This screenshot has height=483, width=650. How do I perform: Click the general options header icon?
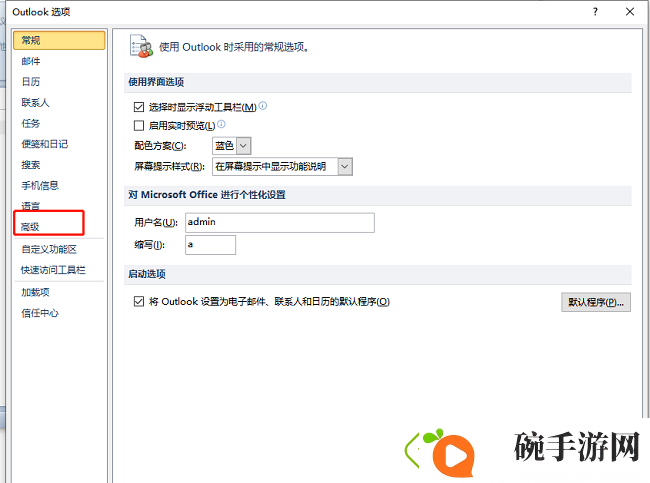click(x=141, y=46)
